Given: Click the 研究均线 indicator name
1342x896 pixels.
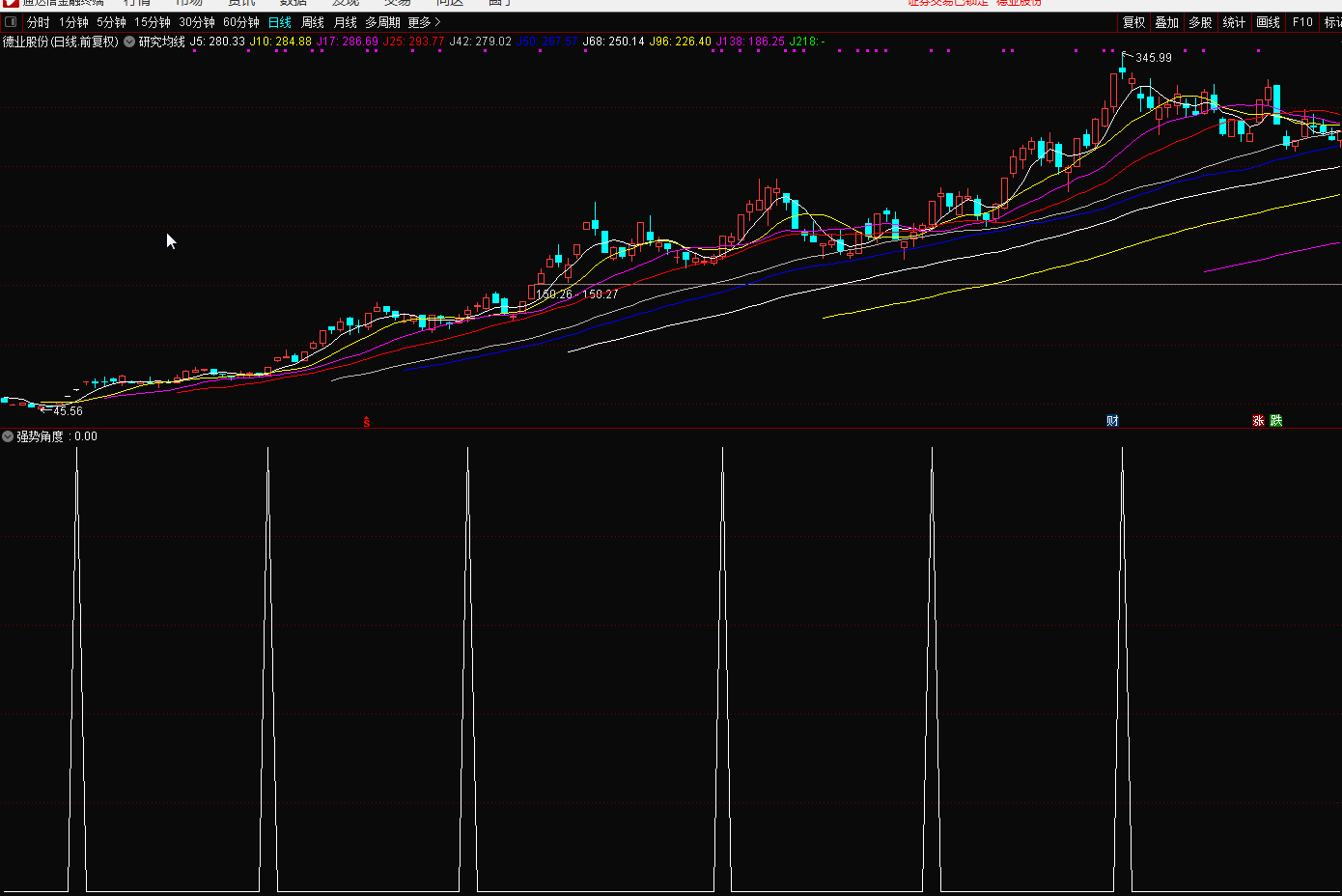Looking at the screenshot, I should (162, 42).
